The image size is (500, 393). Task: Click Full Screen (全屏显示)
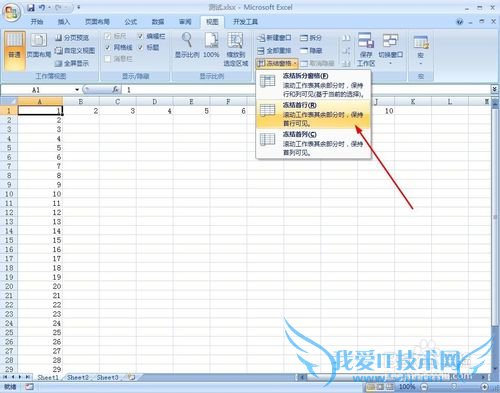(72, 63)
